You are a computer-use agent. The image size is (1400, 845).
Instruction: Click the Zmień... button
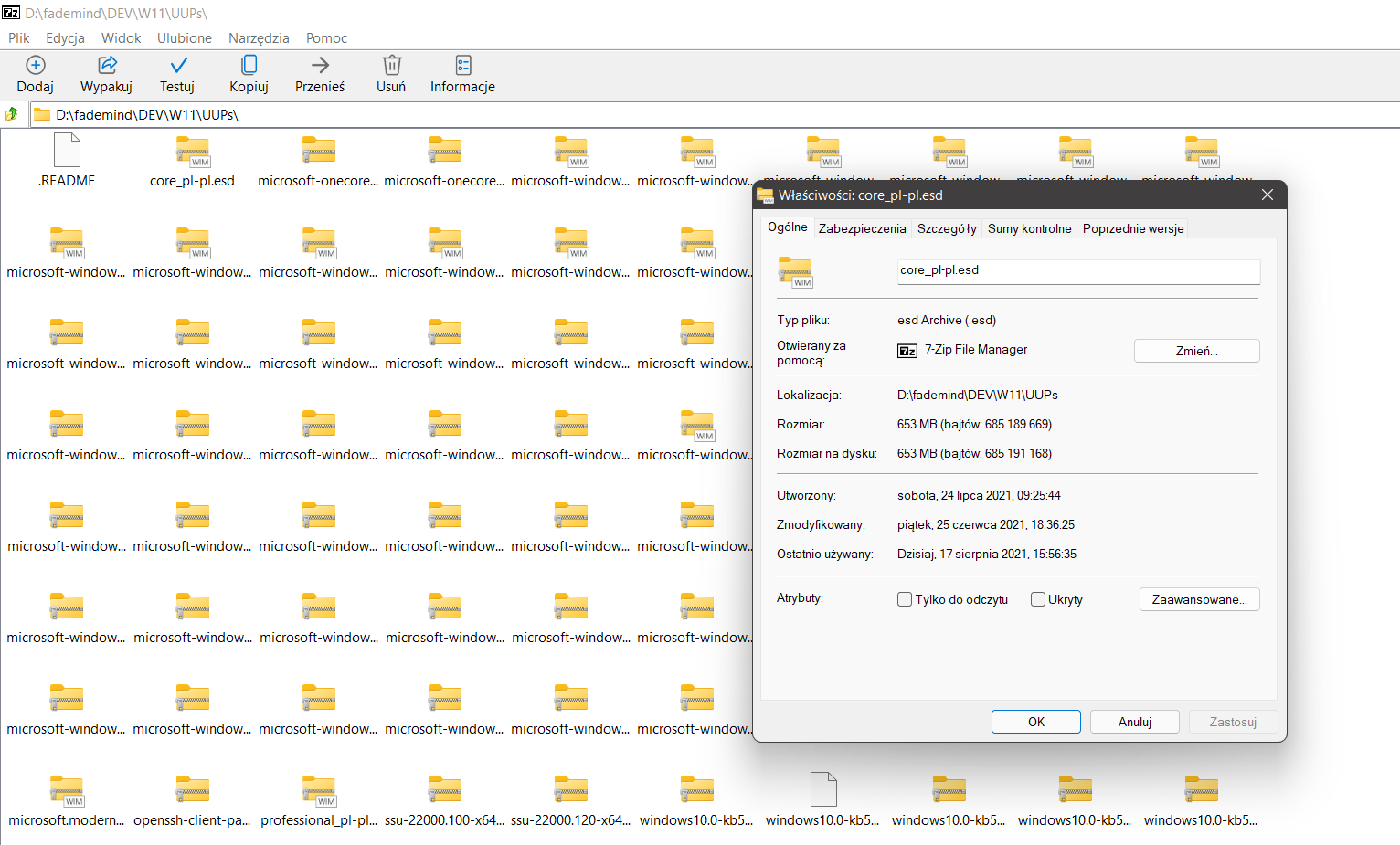pos(1196,350)
